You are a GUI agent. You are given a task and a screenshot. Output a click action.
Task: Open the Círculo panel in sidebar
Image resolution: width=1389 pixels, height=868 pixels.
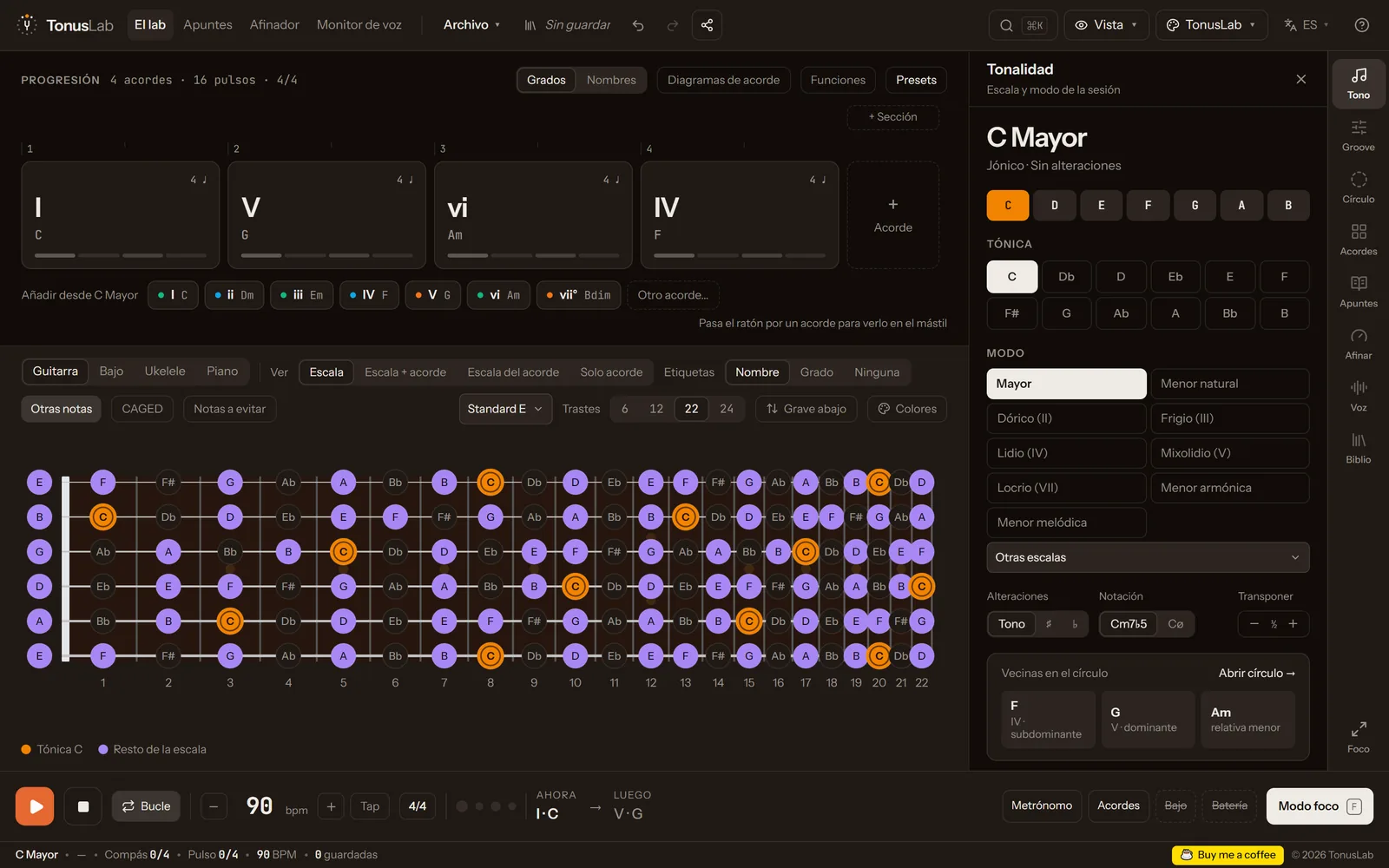point(1358,187)
